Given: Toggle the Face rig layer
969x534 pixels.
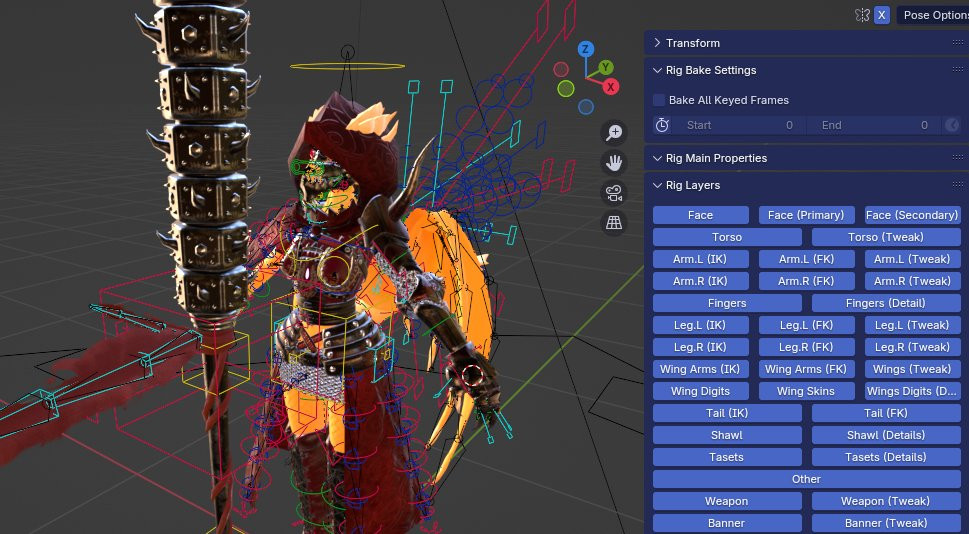Looking at the screenshot, I should 701,215.
